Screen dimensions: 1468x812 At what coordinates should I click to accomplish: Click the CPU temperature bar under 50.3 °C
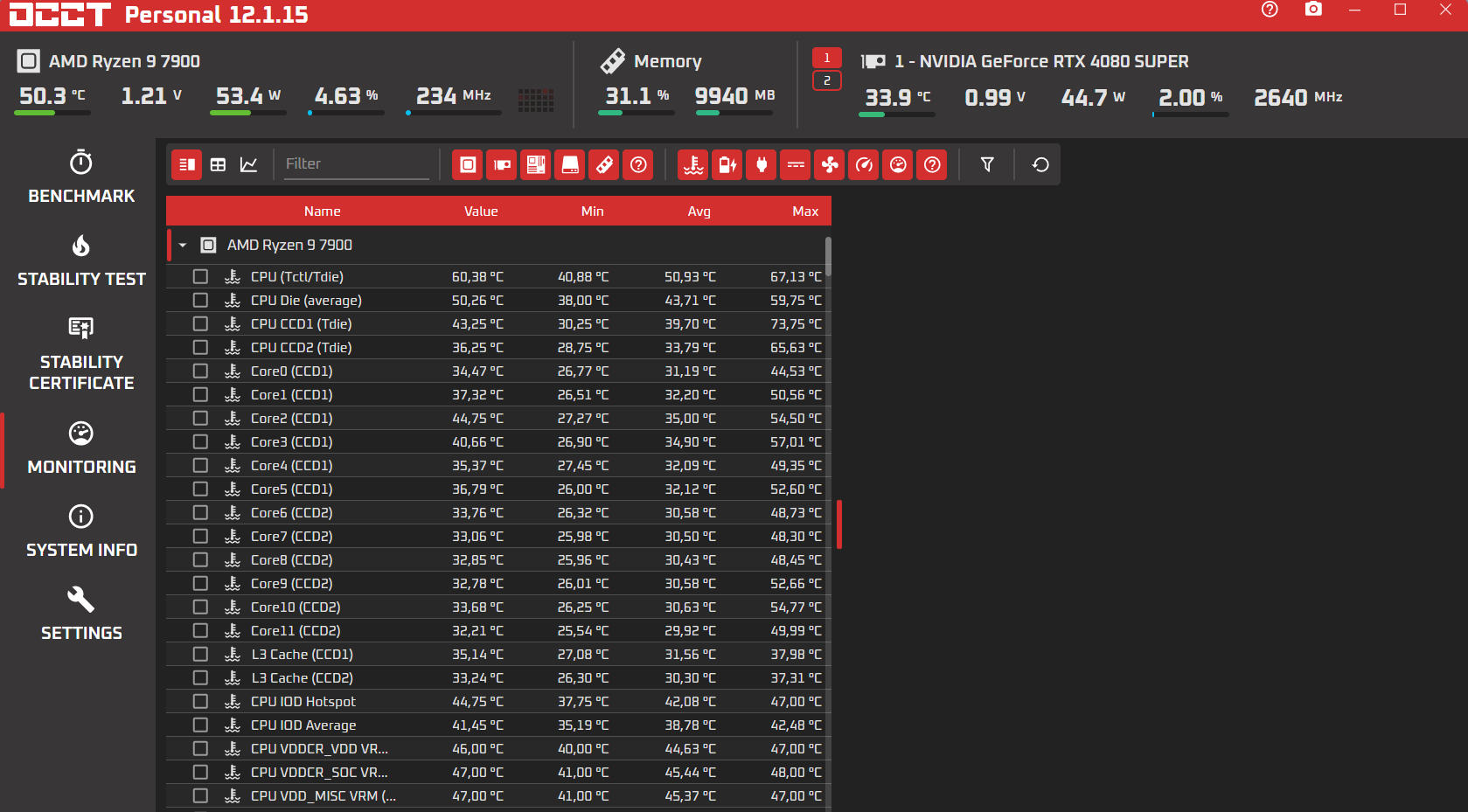point(52,113)
